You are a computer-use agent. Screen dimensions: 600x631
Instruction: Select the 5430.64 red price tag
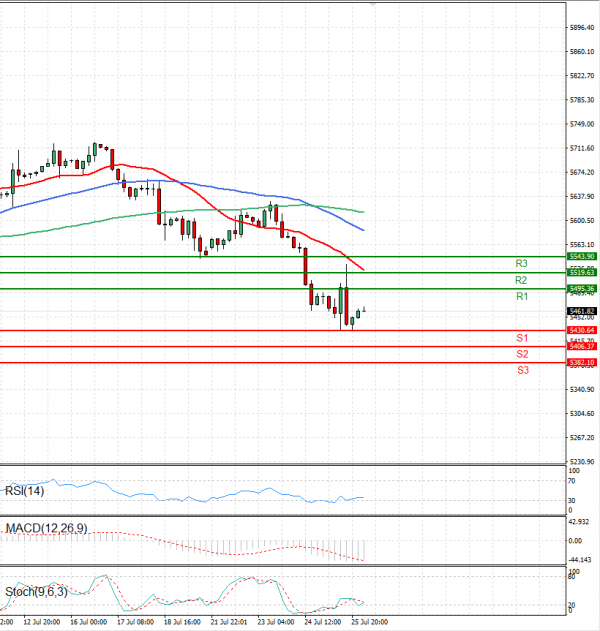click(x=582, y=330)
